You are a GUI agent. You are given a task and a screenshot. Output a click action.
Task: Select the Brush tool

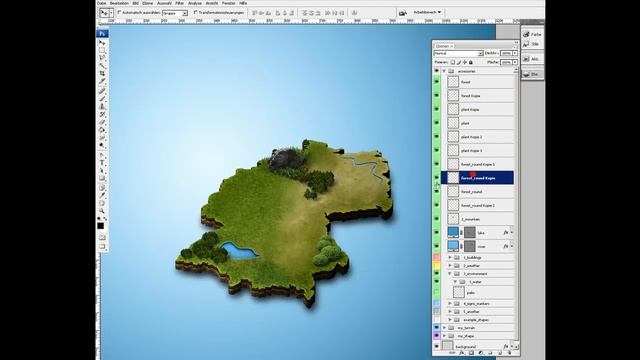point(102,98)
